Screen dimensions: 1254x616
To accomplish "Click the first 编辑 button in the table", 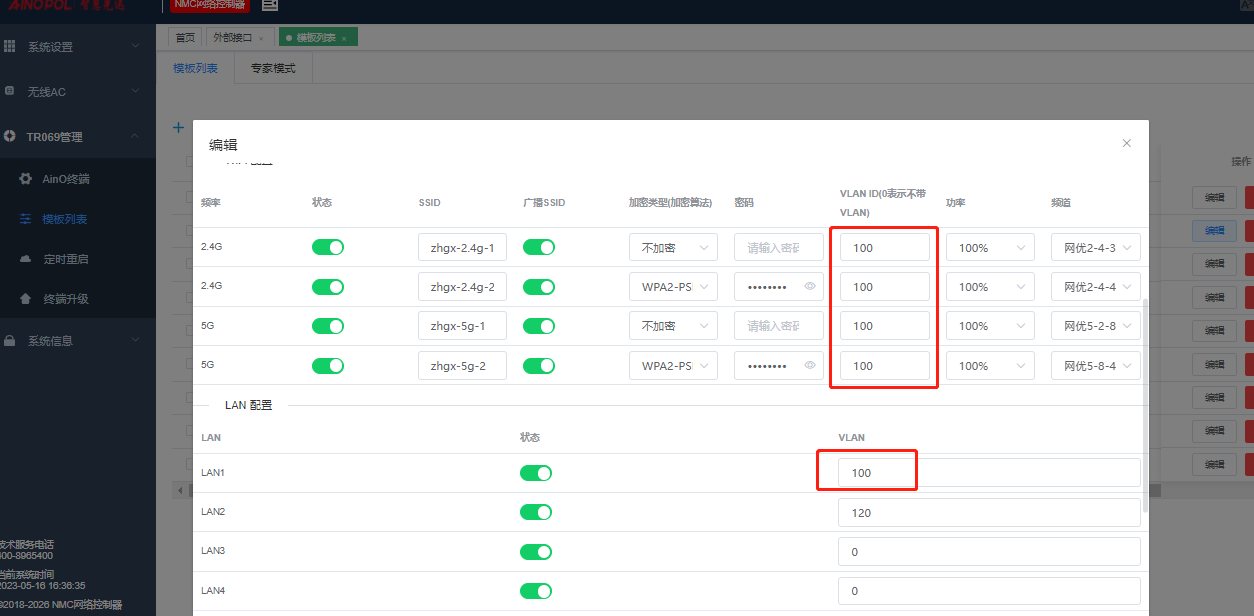I will click(x=1214, y=197).
